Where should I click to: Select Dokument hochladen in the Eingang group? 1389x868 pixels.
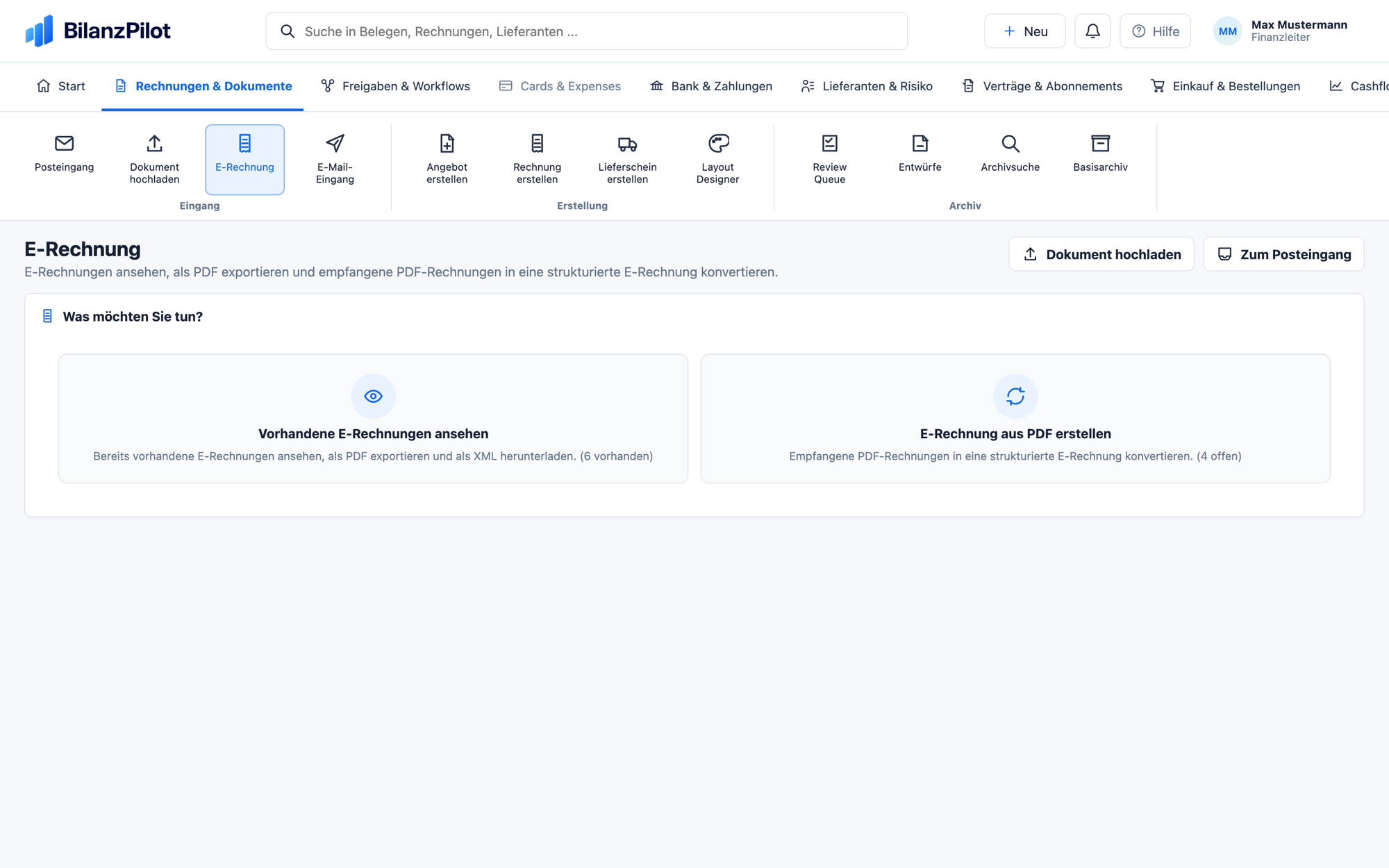point(154,159)
